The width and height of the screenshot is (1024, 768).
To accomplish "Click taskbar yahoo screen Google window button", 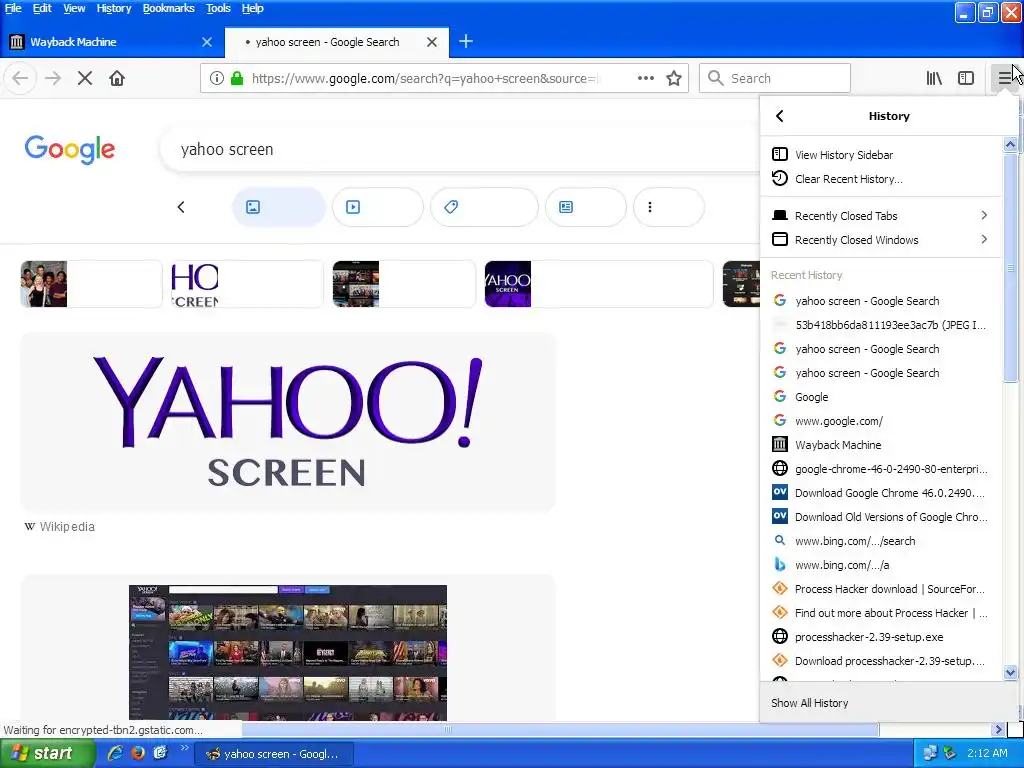I will 274,754.
